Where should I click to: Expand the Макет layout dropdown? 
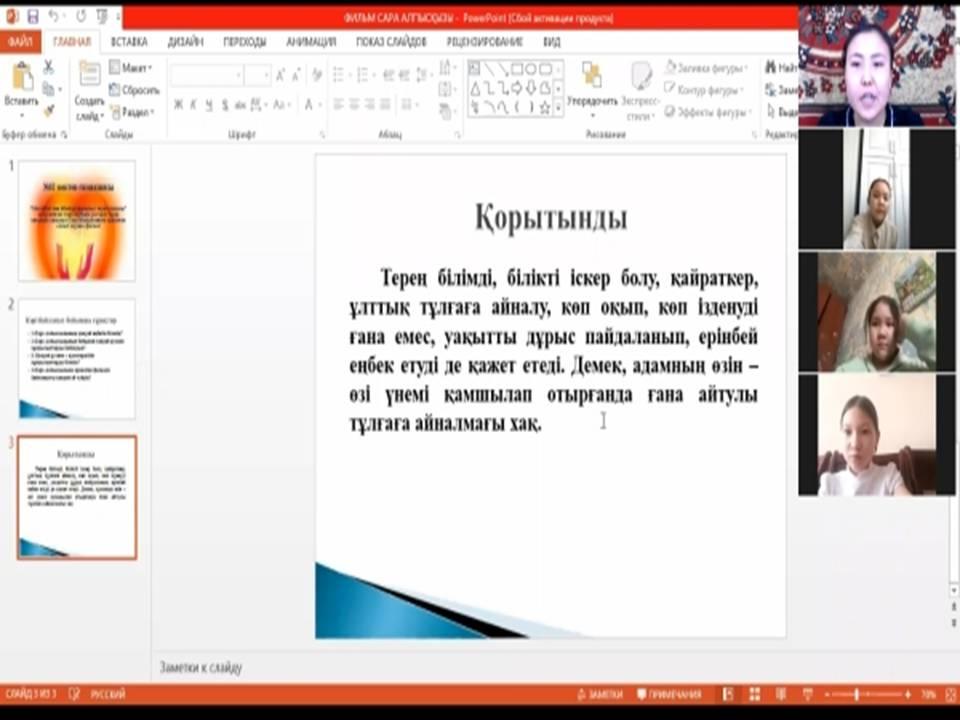click(131, 68)
